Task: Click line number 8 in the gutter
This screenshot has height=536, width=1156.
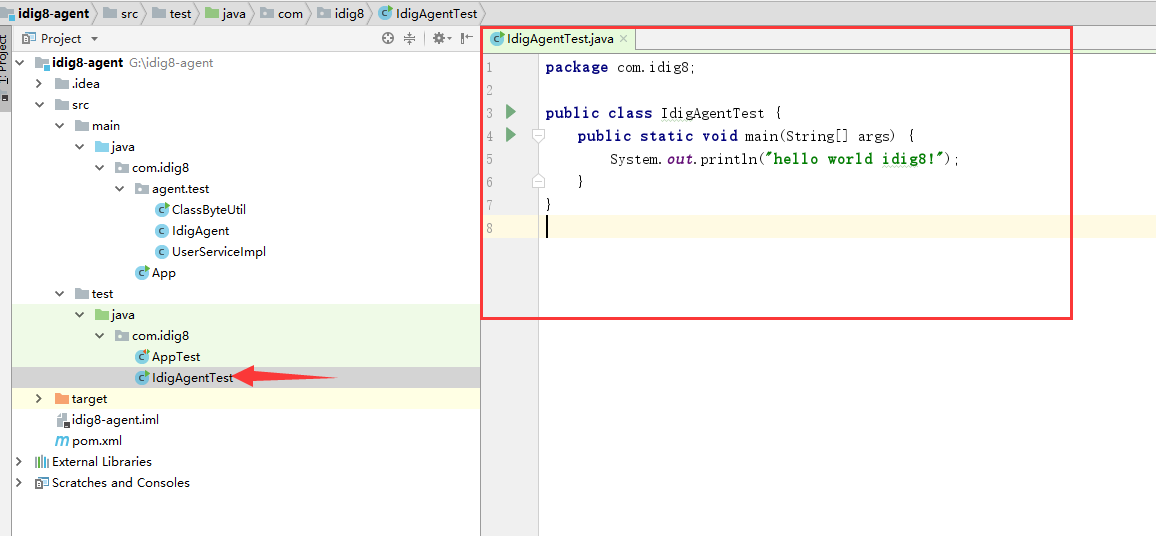Action: point(489,227)
